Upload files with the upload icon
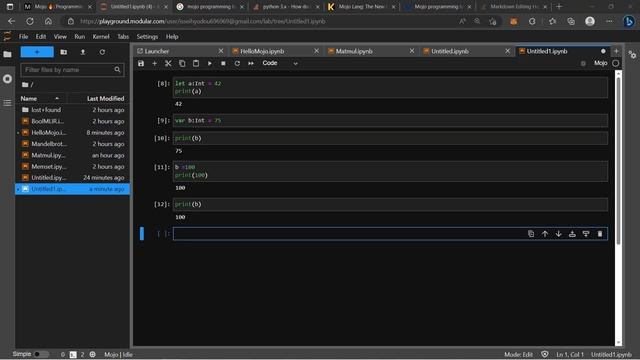 click(x=83, y=52)
